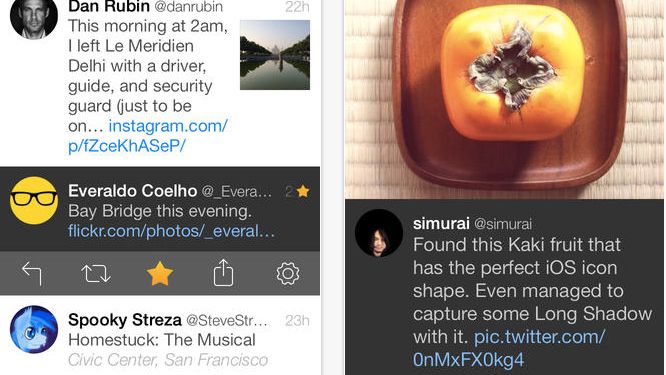The height and width of the screenshot is (375, 666).
Task: Select Civic Center, San Francisco location
Action: pyautogui.click(x=168, y=360)
